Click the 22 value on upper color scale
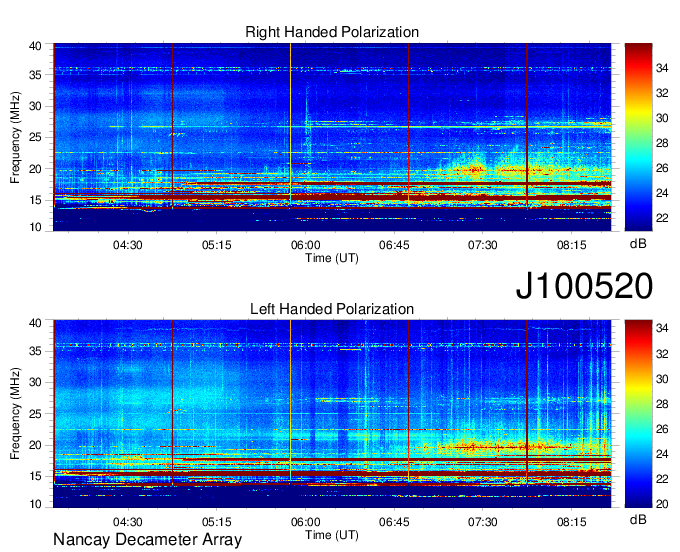This screenshot has width=680, height=552. pos(662,218)
